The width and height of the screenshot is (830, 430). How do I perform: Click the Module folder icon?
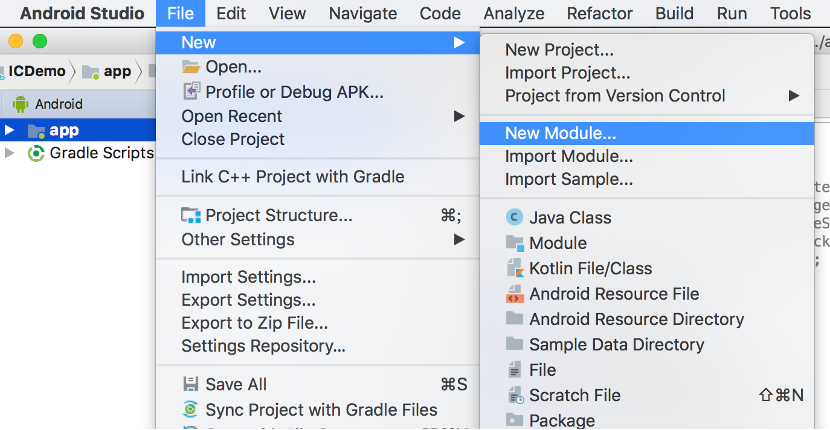point(515,243)
